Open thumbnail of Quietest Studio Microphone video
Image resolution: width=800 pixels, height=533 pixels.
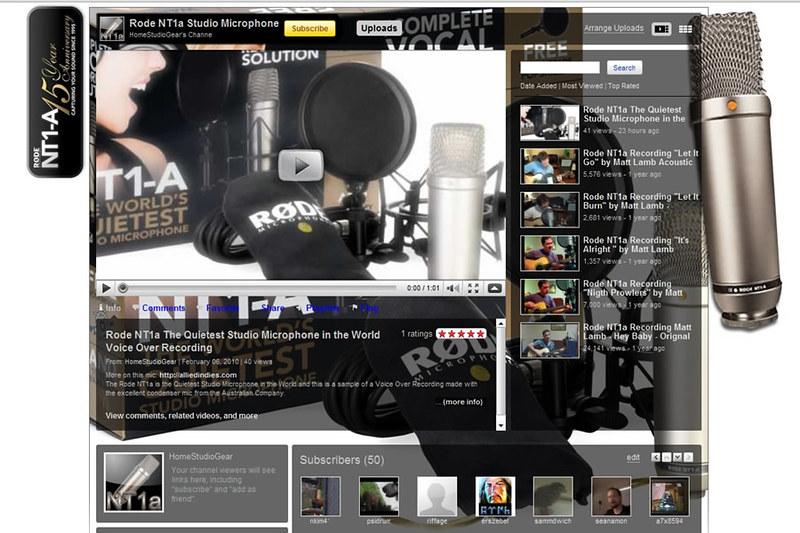pos(549,122)
